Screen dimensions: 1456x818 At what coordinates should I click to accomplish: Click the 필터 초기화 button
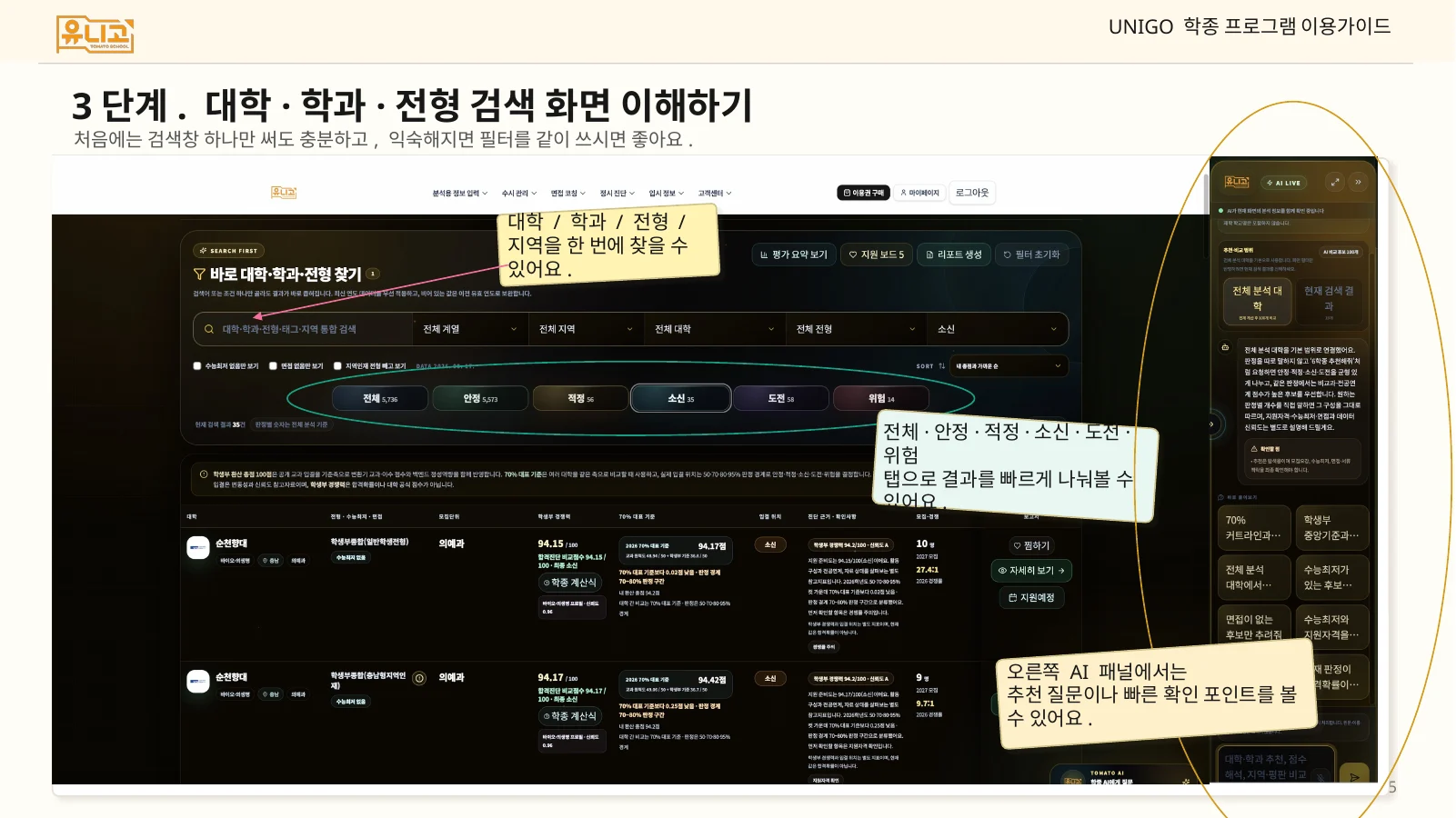(x=1031, y=254)
